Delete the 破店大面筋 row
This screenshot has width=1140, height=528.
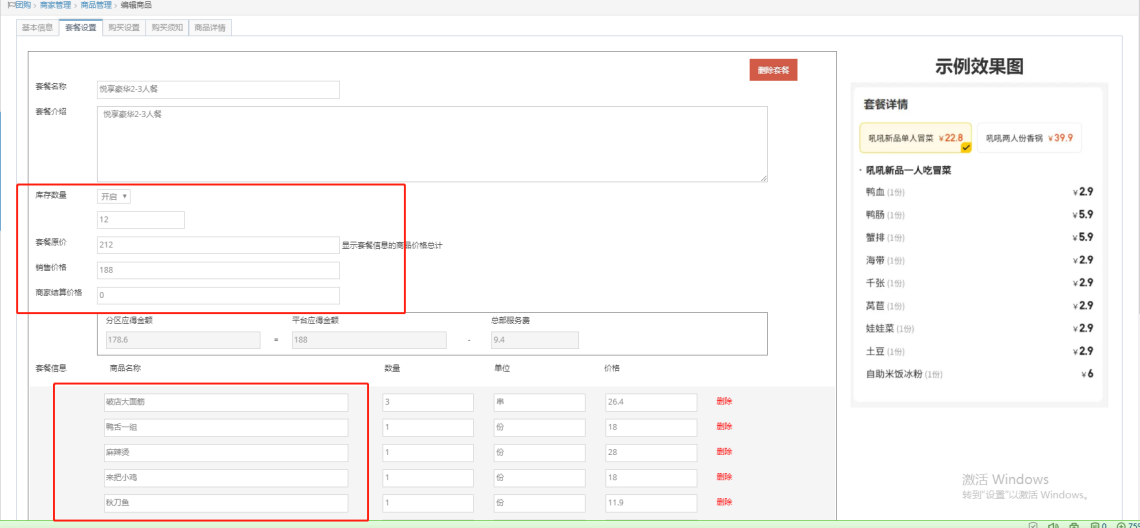tap(724, 402)
